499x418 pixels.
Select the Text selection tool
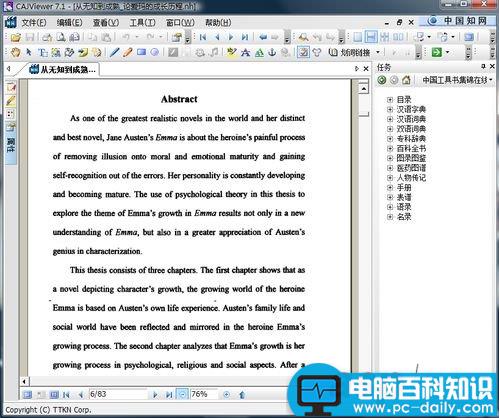43,52
